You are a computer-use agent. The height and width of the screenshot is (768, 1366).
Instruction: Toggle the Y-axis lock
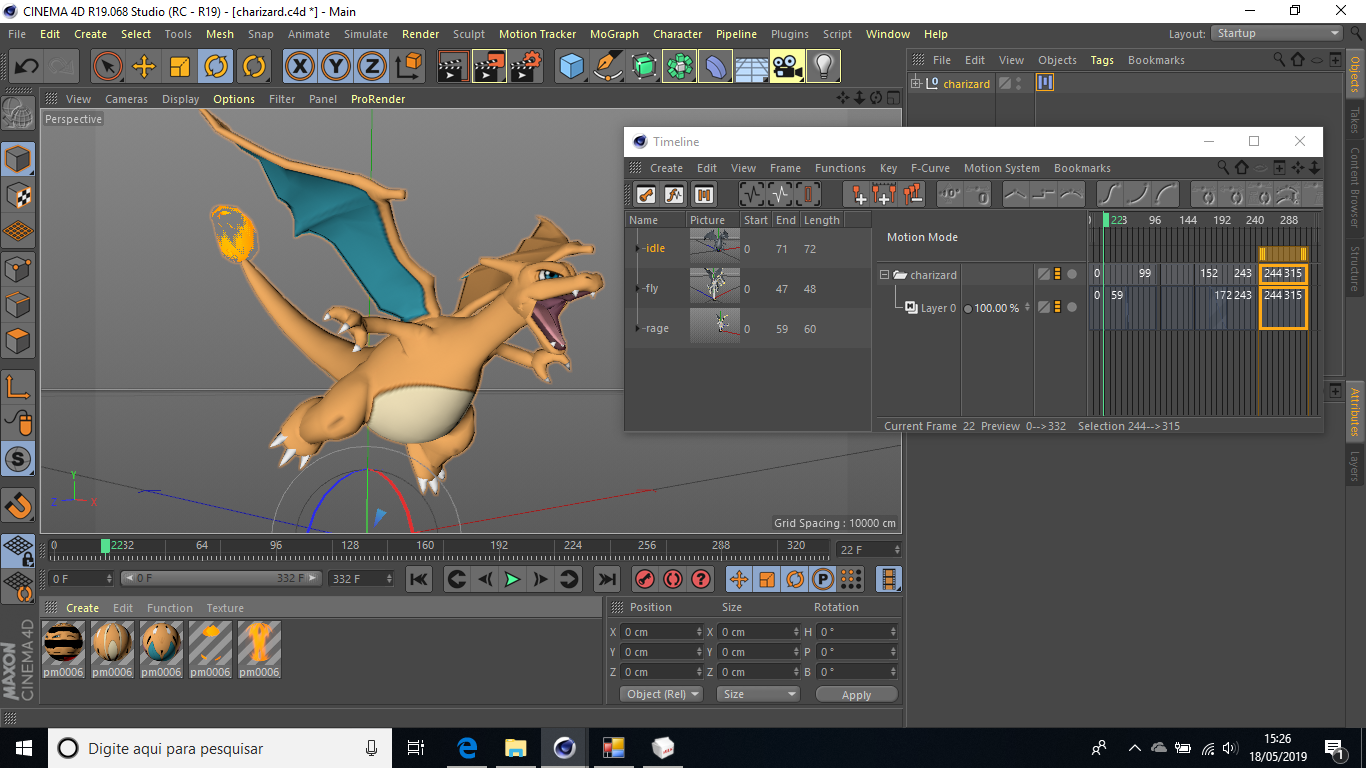[x=336, y=67]
